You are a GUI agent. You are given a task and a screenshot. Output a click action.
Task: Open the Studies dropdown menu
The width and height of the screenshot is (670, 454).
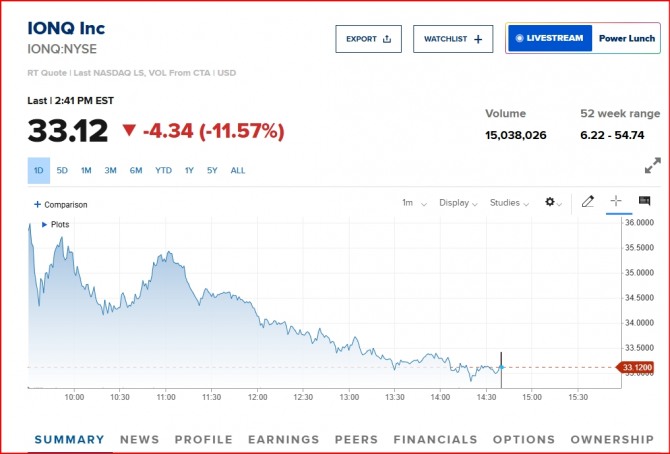pos(510,203)
